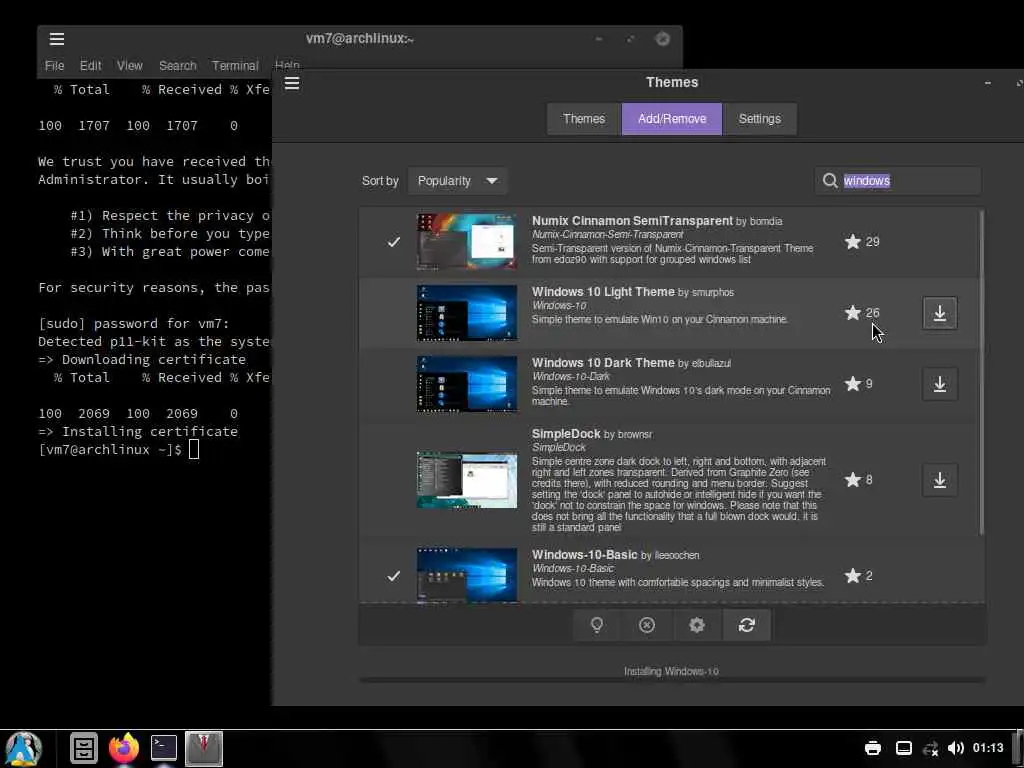Click the Installing Windows-10 progress bar
This screenshot has width=1024, height=768.
point(671,680)
